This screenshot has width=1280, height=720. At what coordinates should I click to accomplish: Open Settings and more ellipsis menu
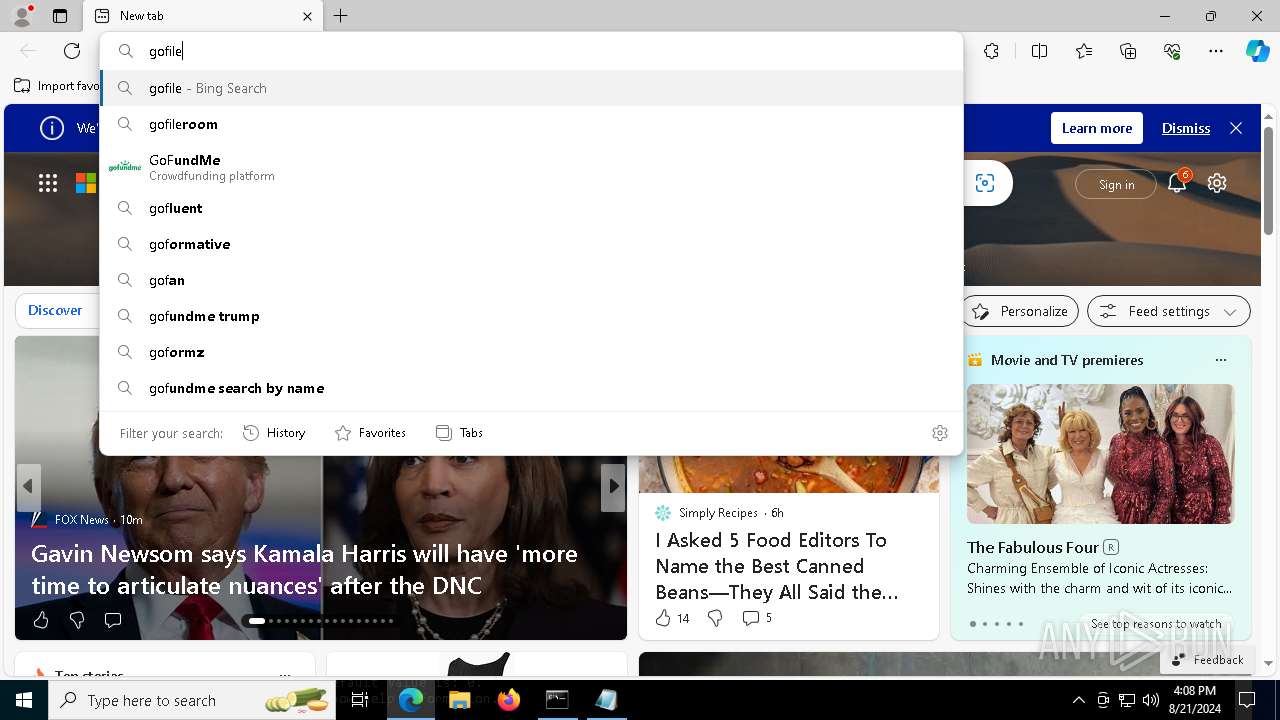click(1216, 51)
